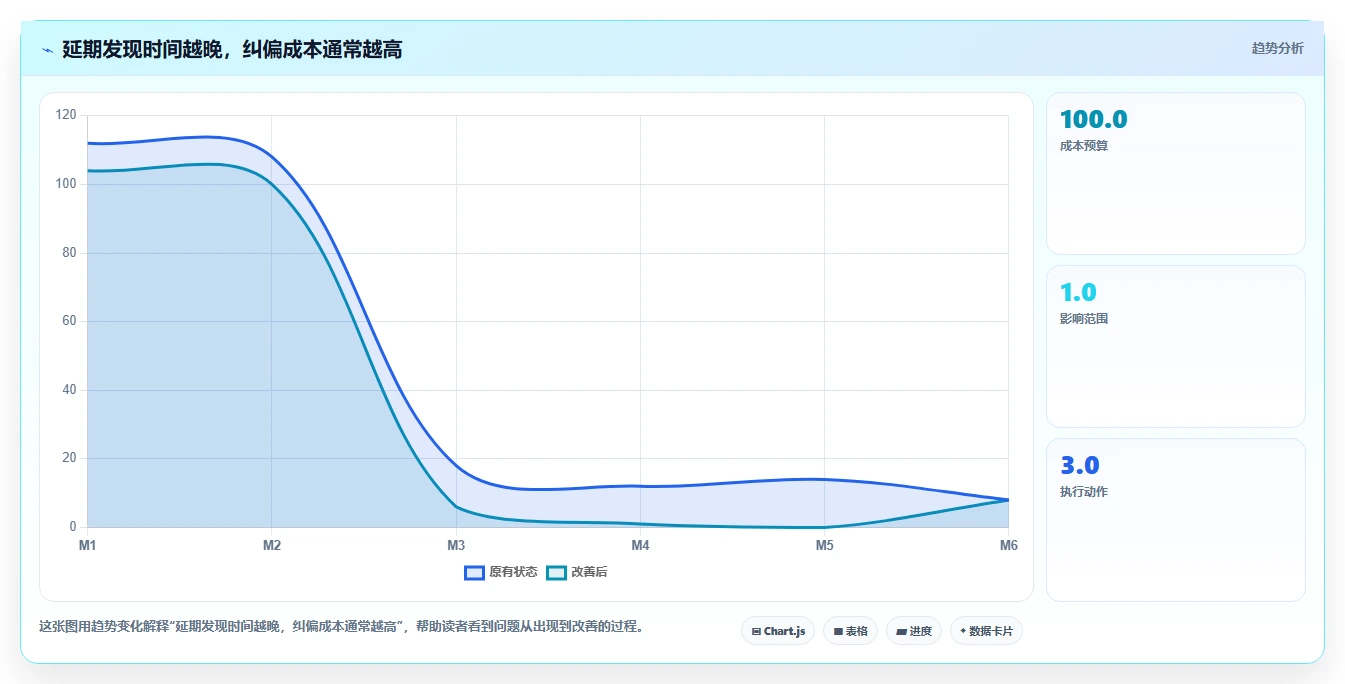
Task: Click the blue 原有状态 legend color box
Action: pos(474,572)
